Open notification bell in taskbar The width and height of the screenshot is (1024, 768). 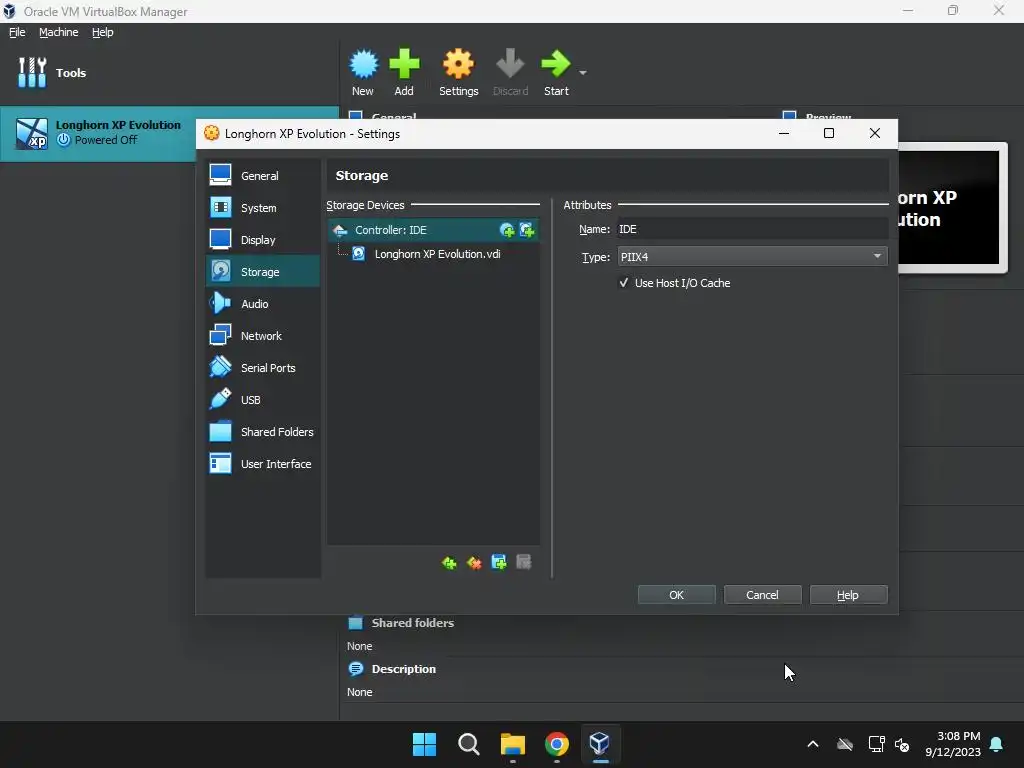click(x=997, y=744)
